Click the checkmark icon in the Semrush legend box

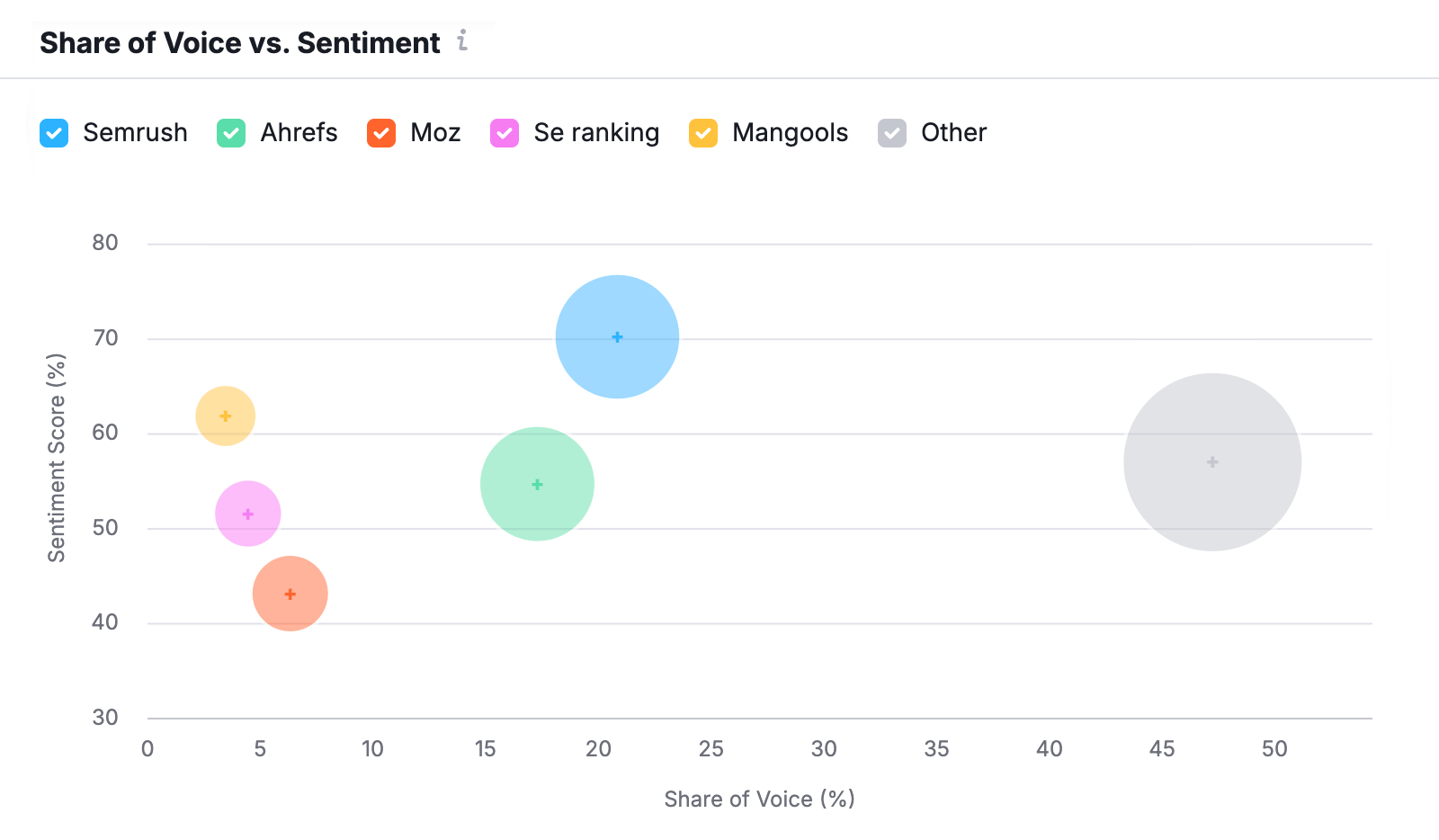point(53,132)
